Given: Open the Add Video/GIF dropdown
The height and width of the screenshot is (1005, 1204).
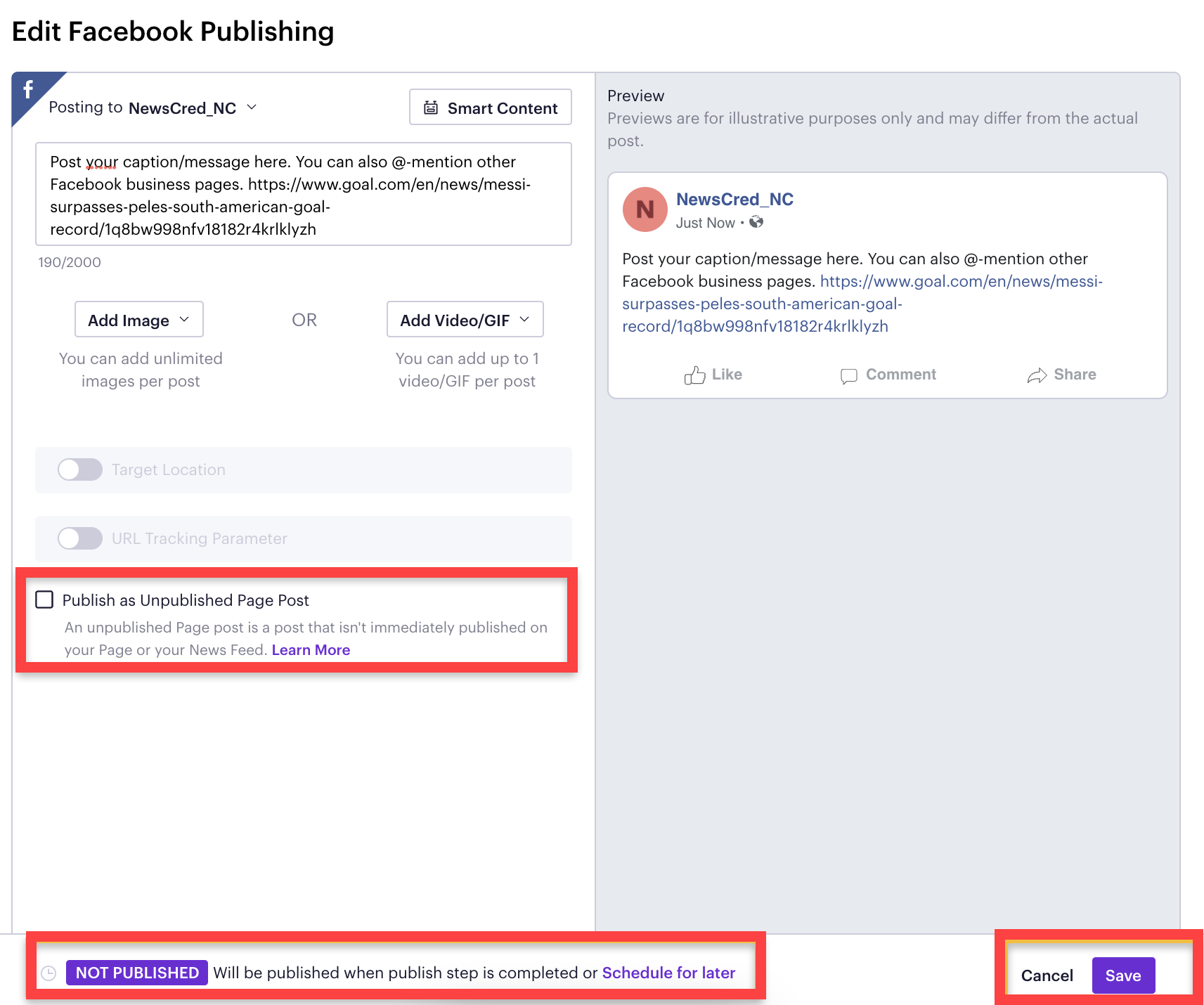Looking at the screenshot, I should coord(465,320).
